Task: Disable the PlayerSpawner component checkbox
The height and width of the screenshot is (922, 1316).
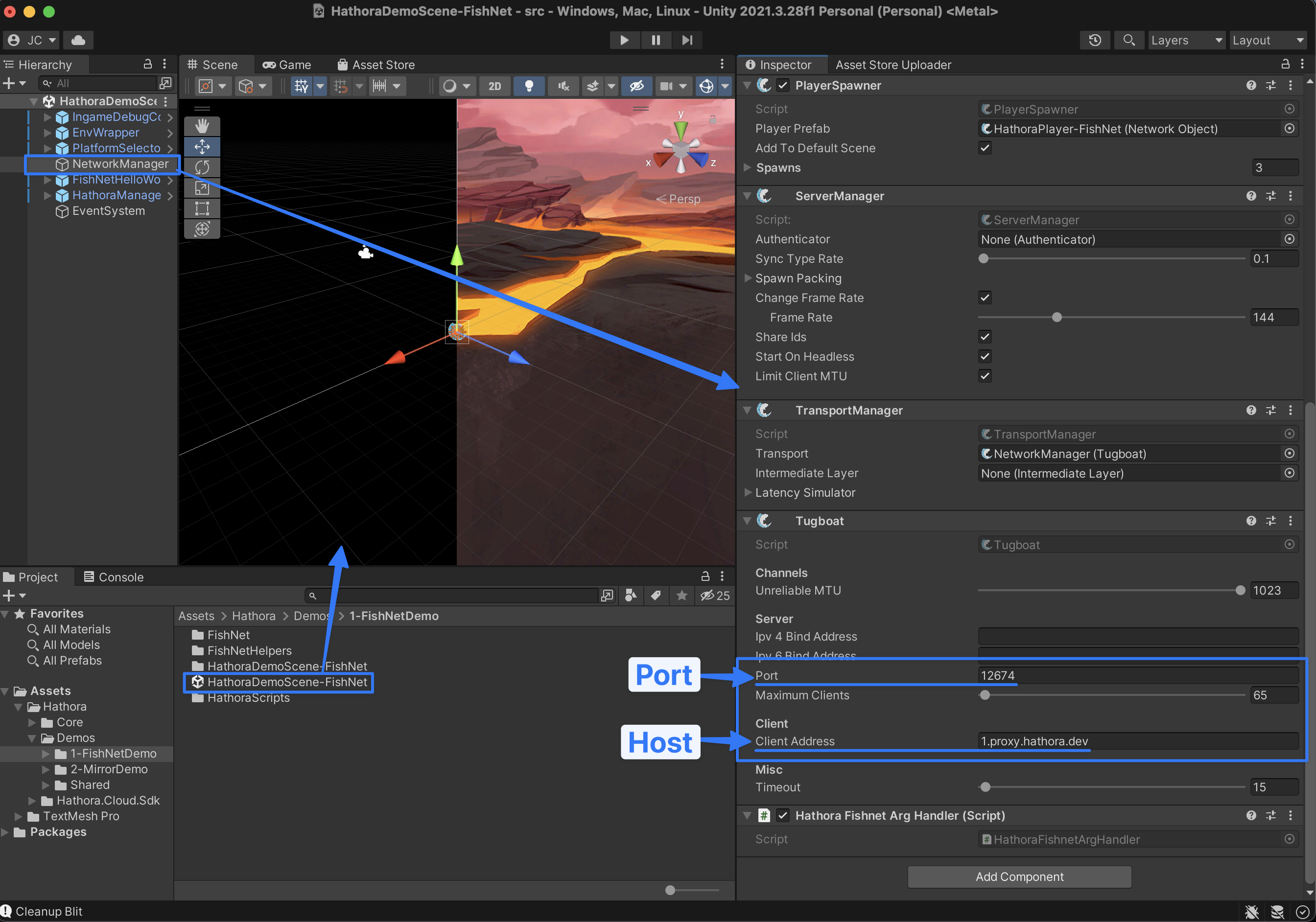Action: pos(783,85)
